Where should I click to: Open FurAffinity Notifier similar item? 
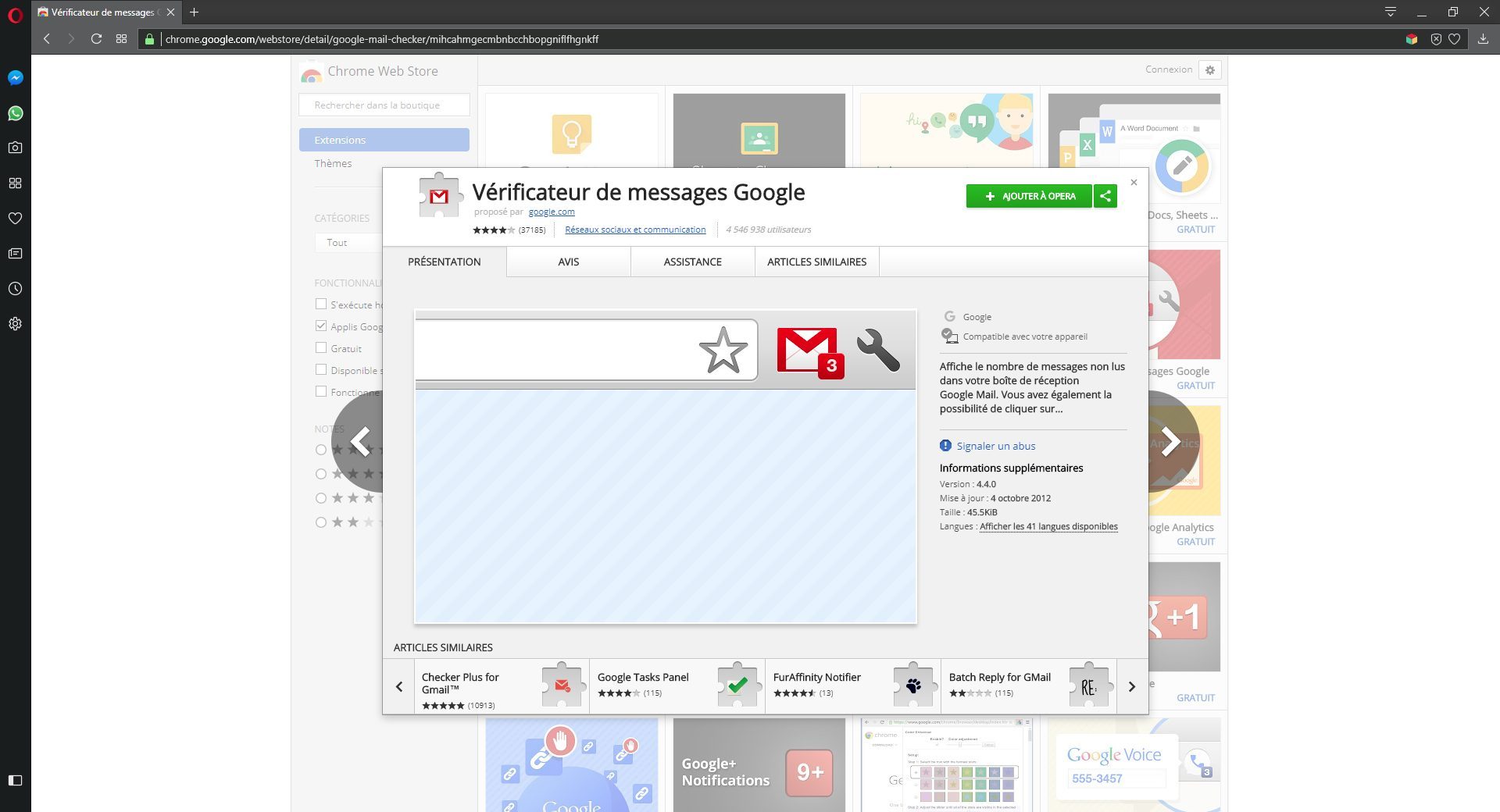853,686
